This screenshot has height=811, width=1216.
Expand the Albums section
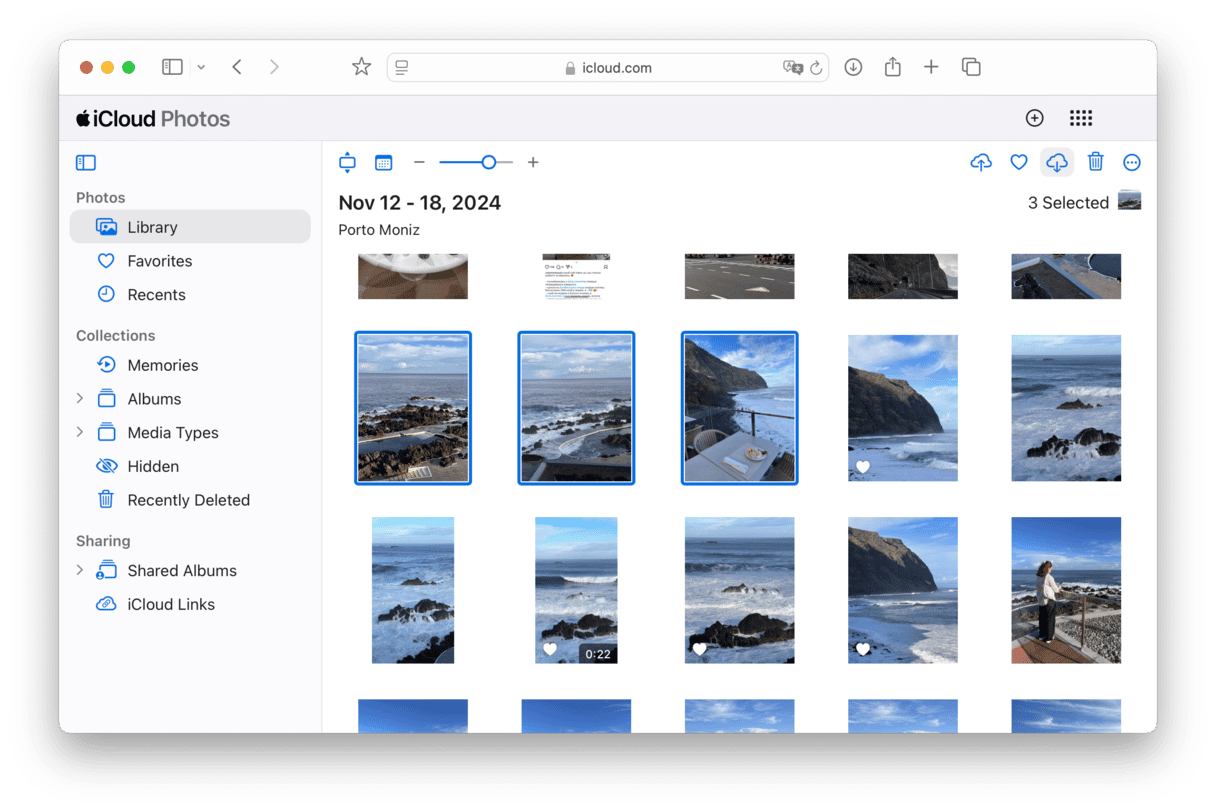(x=80, y=399)
